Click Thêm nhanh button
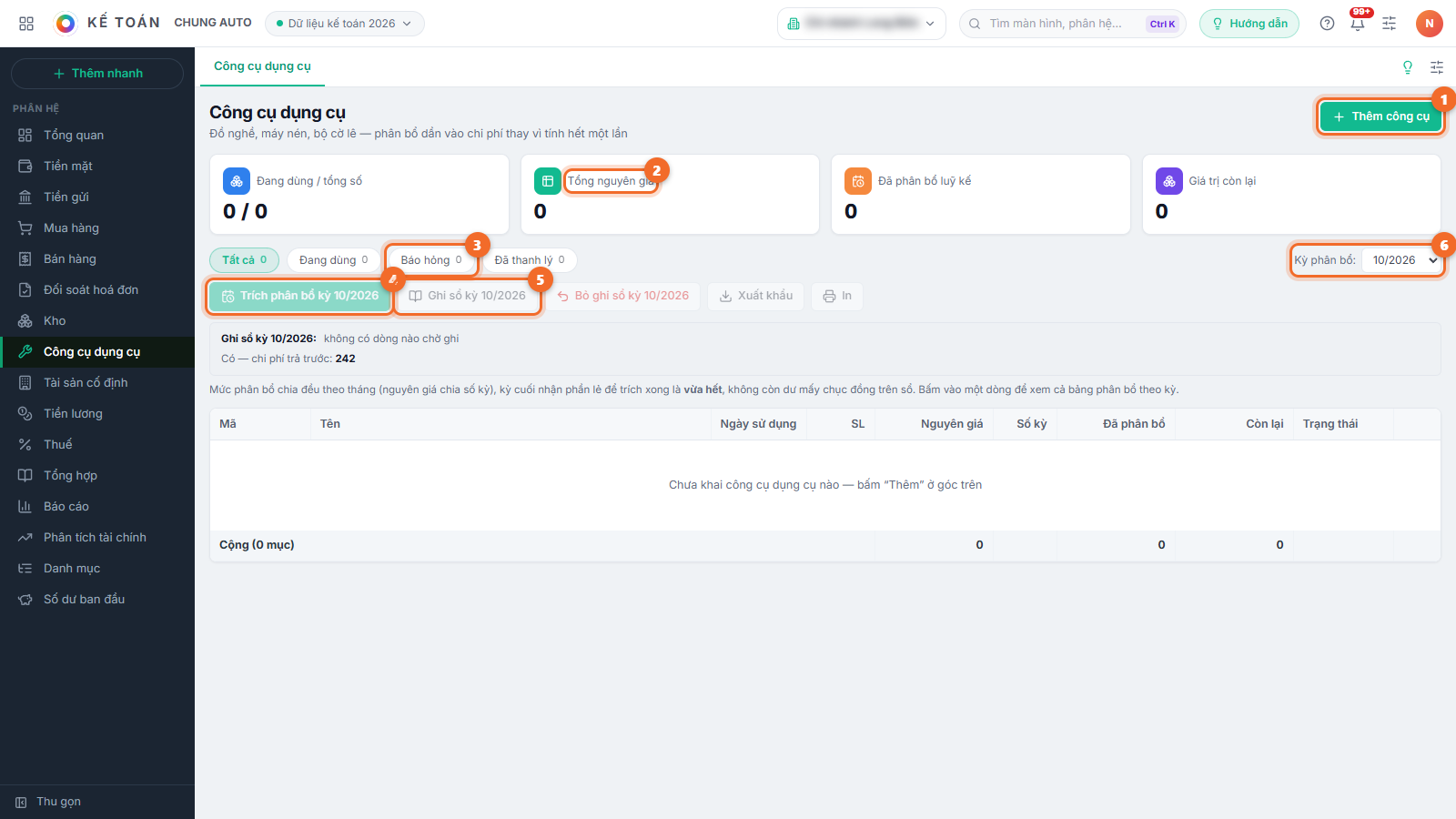The image size is (1456, 819). pyautogui.click(x=97, y=74)
